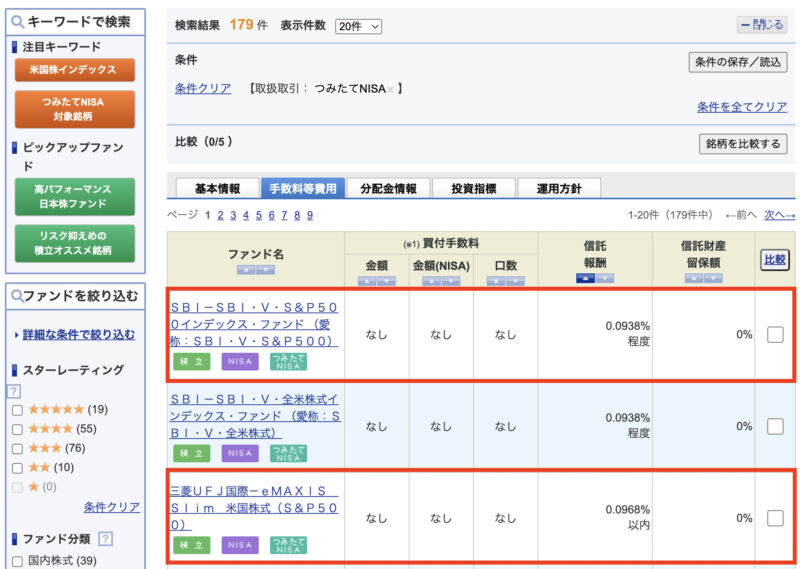Image resolution: width=800 pixels, height=569 pixels.
Task: Tick compare checkbox for eMAXIS Slim 米国株式
Action: click(x=775, y=518)
